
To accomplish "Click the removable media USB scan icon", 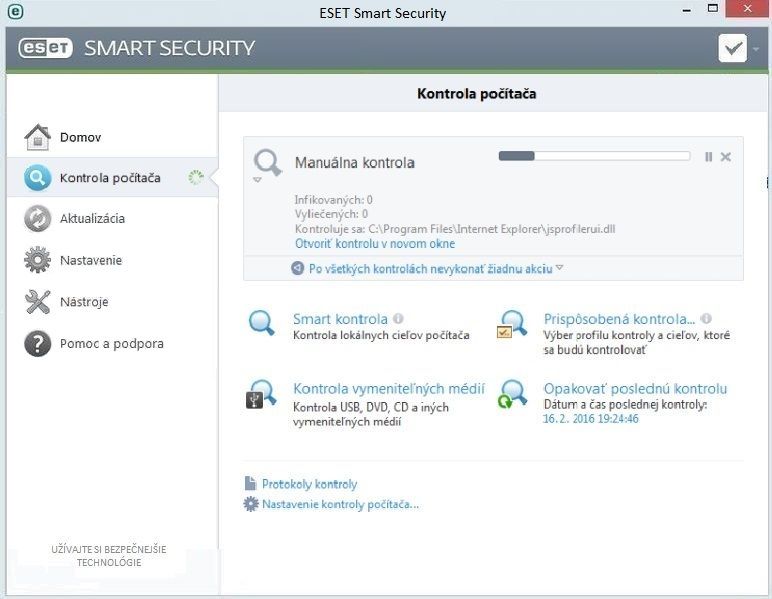I will click(261, 394).
